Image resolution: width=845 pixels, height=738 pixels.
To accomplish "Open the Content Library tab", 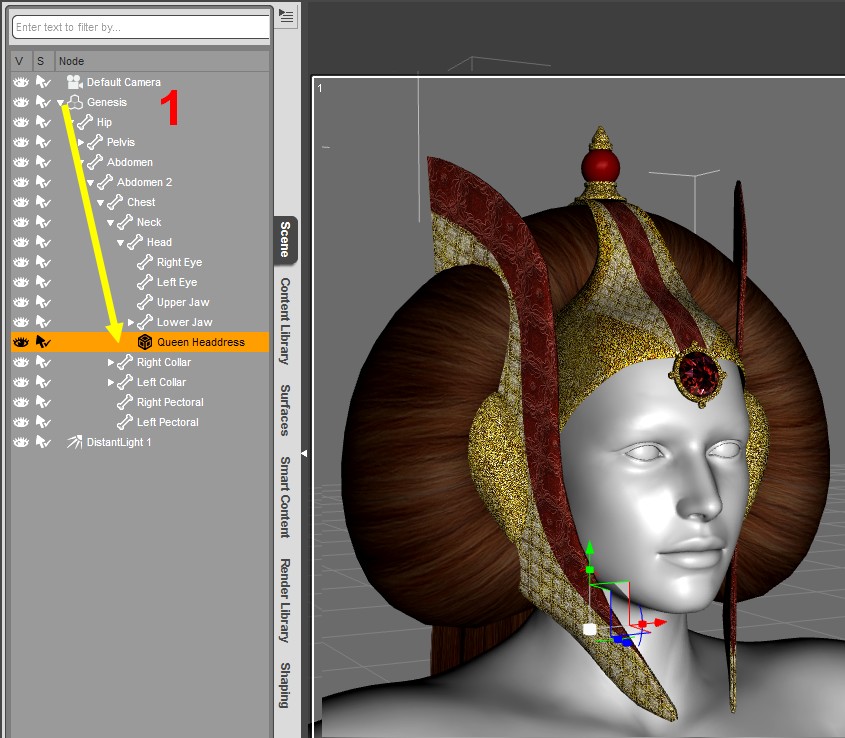I will tap(285, 321).
